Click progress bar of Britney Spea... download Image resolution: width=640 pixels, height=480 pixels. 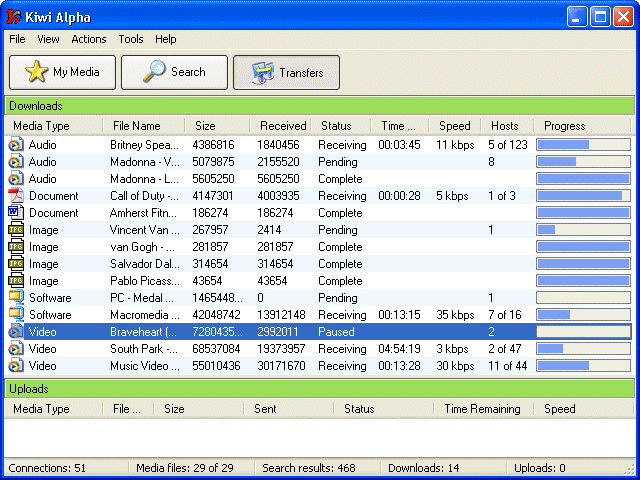point(583,144)
